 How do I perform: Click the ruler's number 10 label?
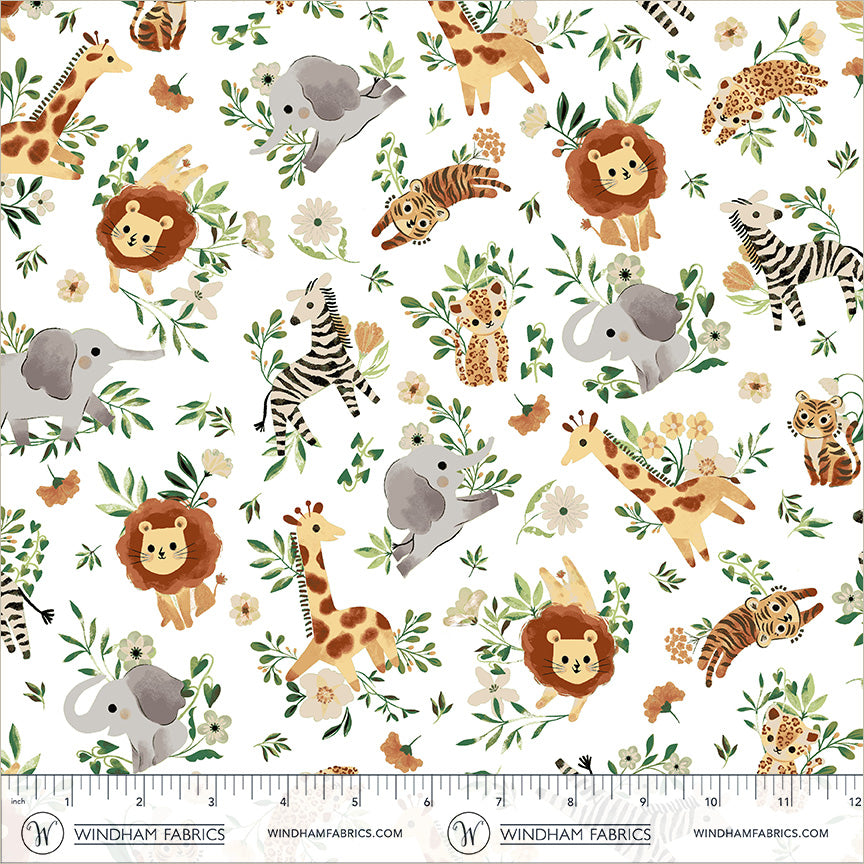pos(711,801)
